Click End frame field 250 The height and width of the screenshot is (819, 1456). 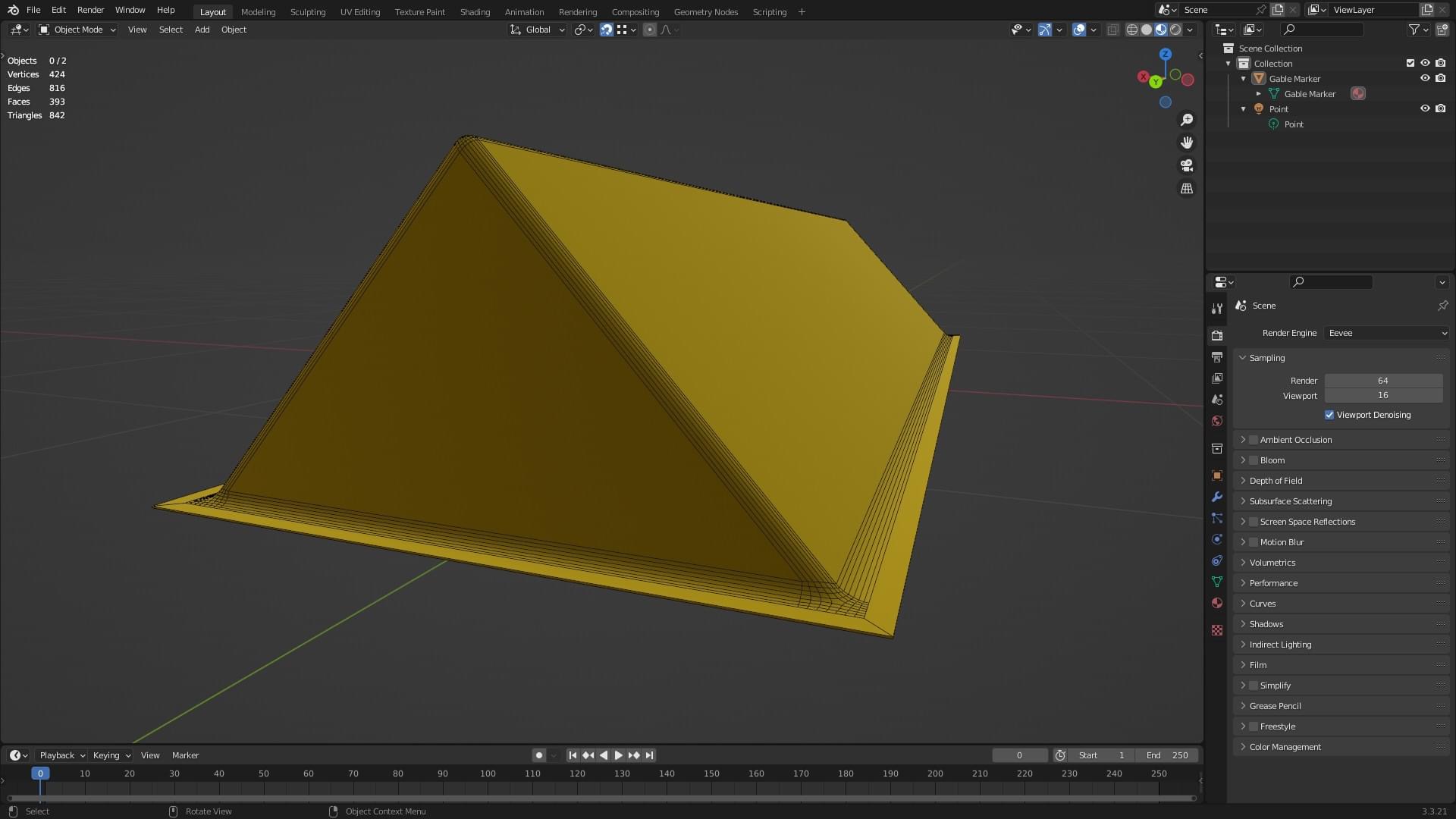pos(1167,755)
